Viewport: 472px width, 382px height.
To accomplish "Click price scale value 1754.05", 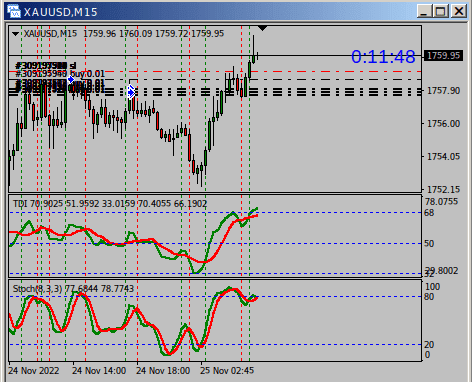I will point(443,156).
